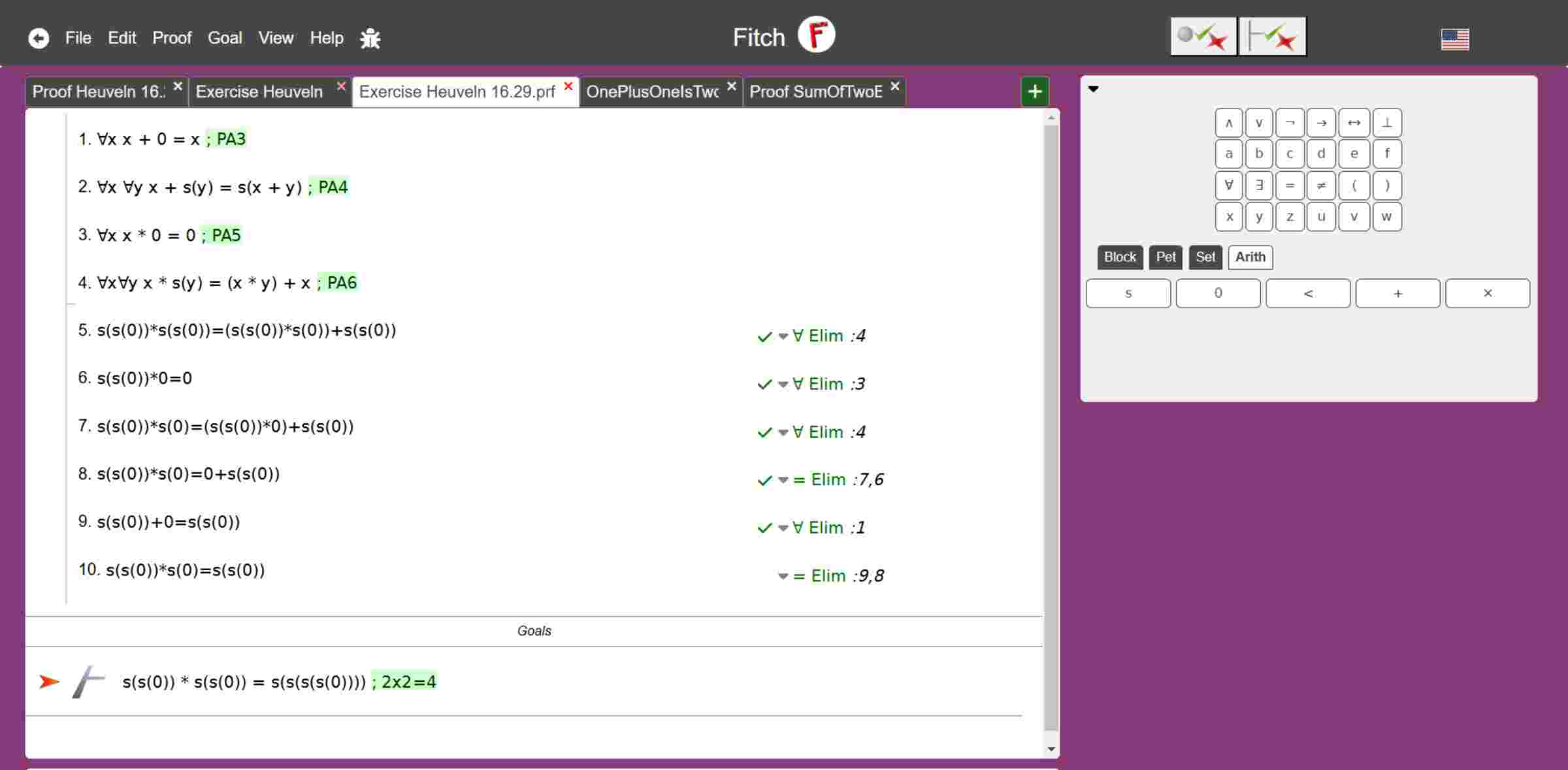Toggle the Arith symbol palette

pos(1250,257)
